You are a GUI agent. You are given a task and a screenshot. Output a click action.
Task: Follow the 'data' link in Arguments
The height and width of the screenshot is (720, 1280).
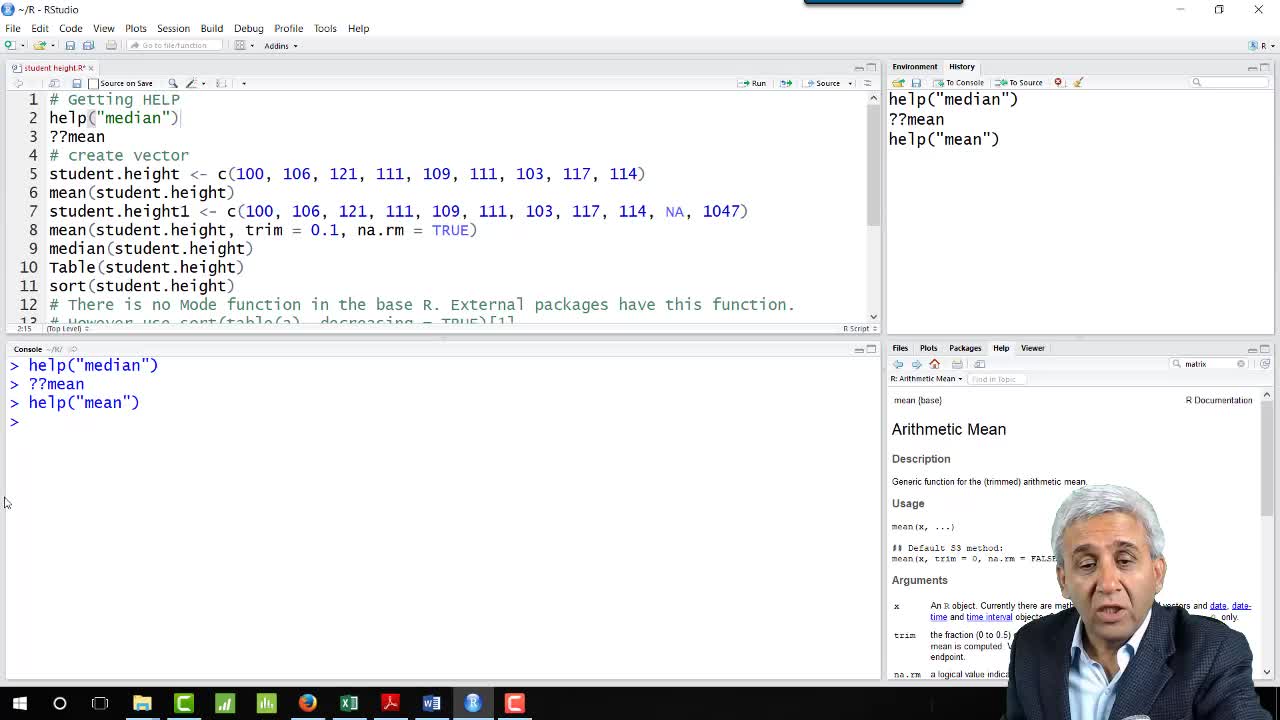tap(1218, 605)
